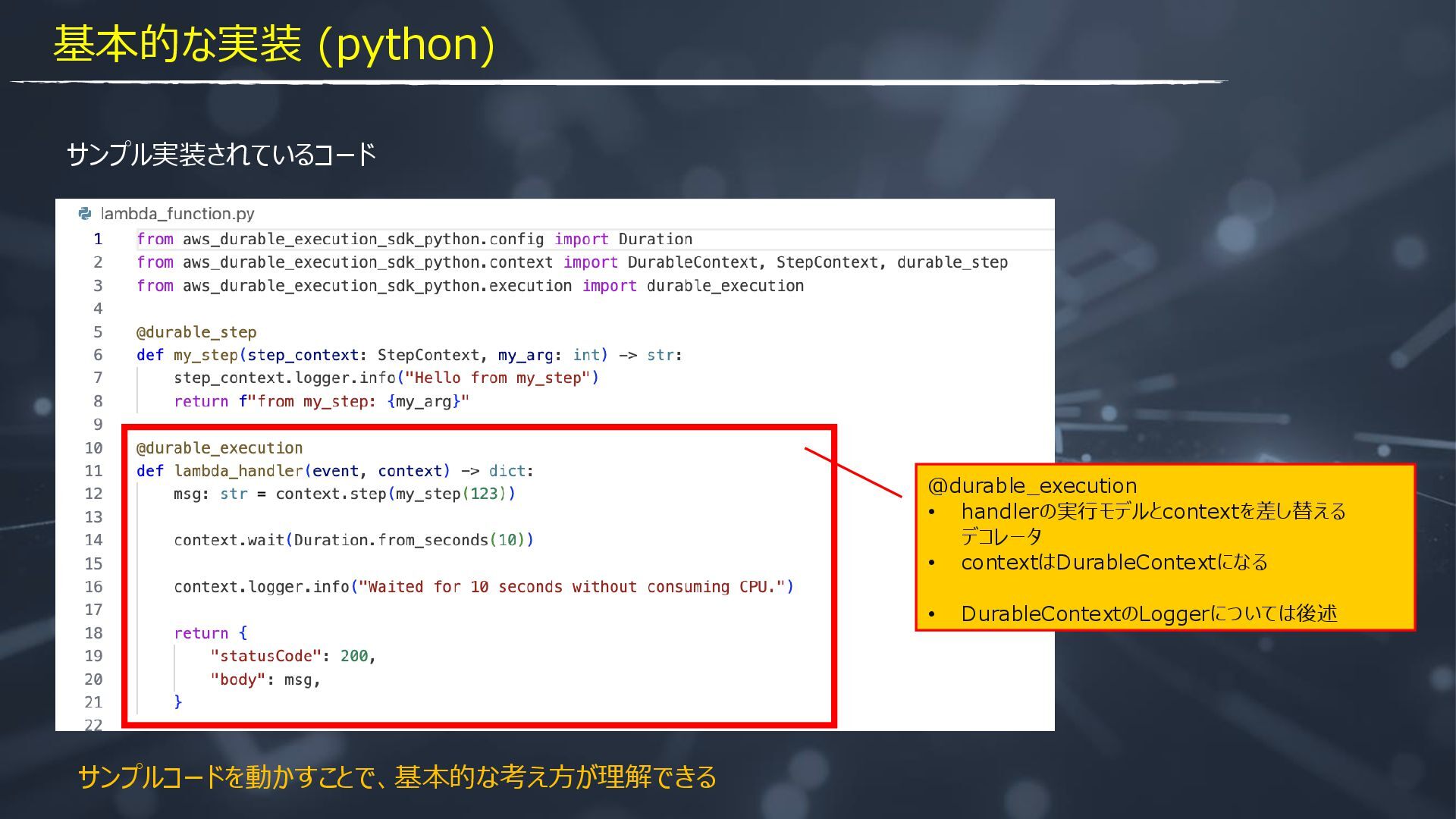
Task: Click line number 10 in gutter
Action: [x=93, y=448]
